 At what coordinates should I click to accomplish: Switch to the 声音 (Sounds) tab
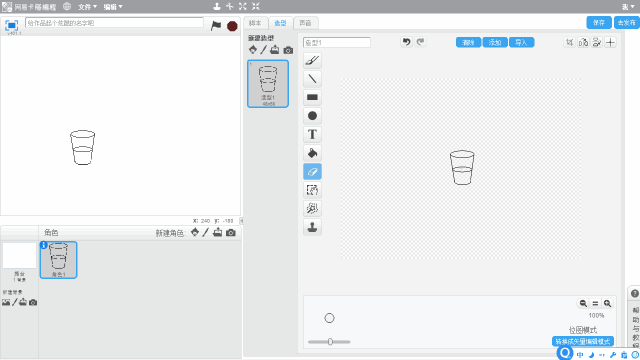pyautogui.click(x=305, y=23)
